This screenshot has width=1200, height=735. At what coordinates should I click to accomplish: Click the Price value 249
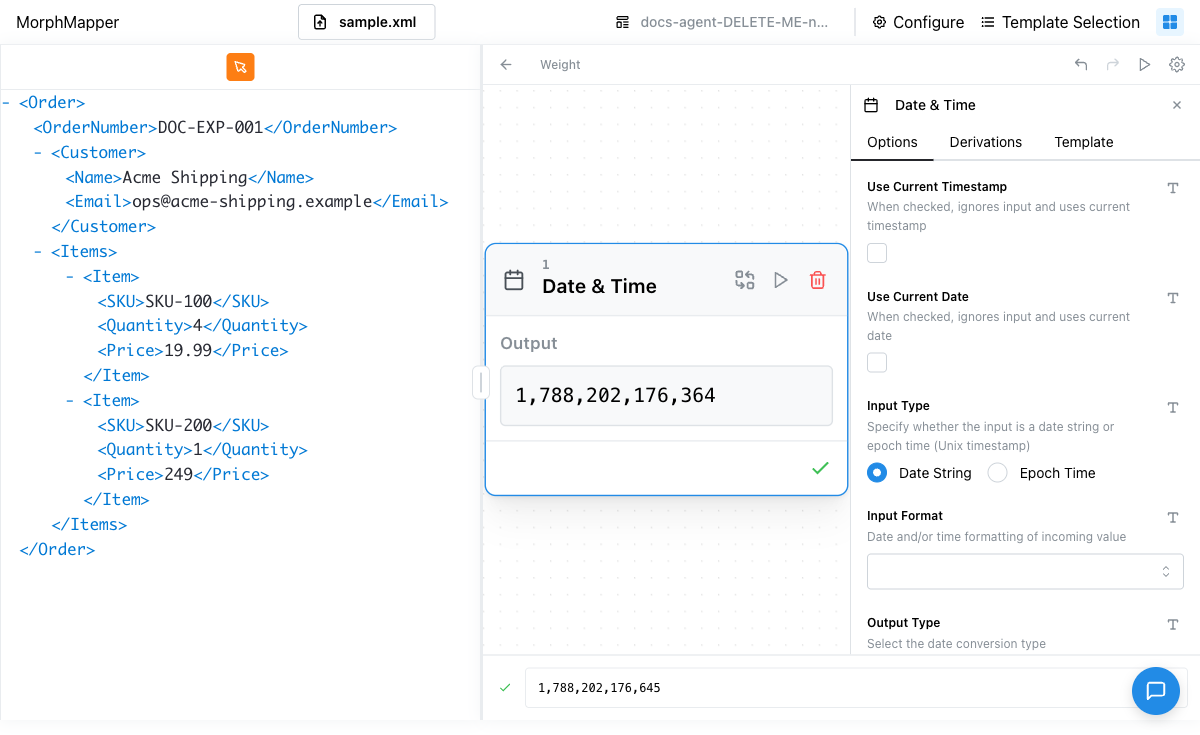178,474
